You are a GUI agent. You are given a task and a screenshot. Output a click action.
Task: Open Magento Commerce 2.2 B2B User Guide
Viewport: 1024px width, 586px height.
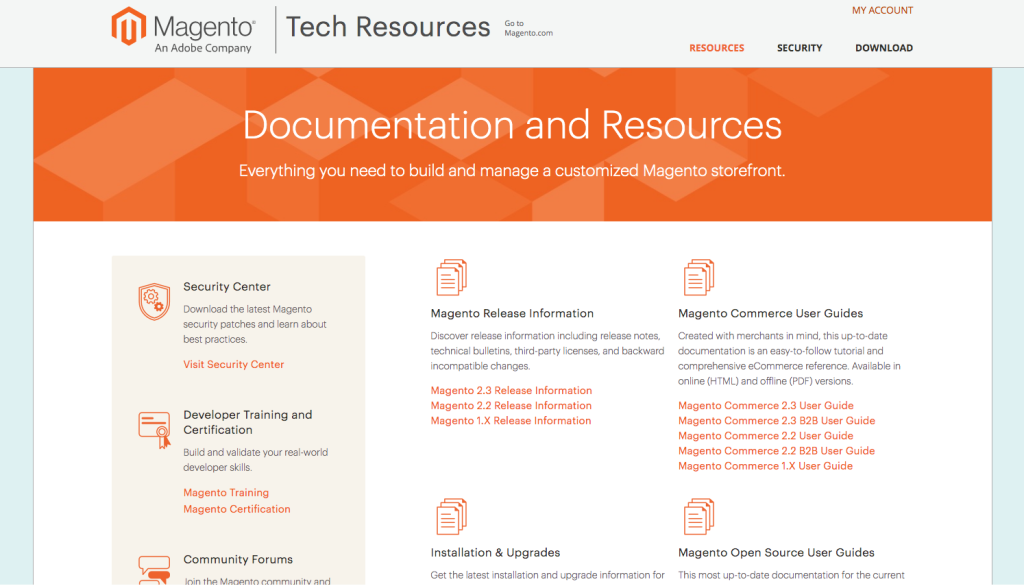pos(776,451)
